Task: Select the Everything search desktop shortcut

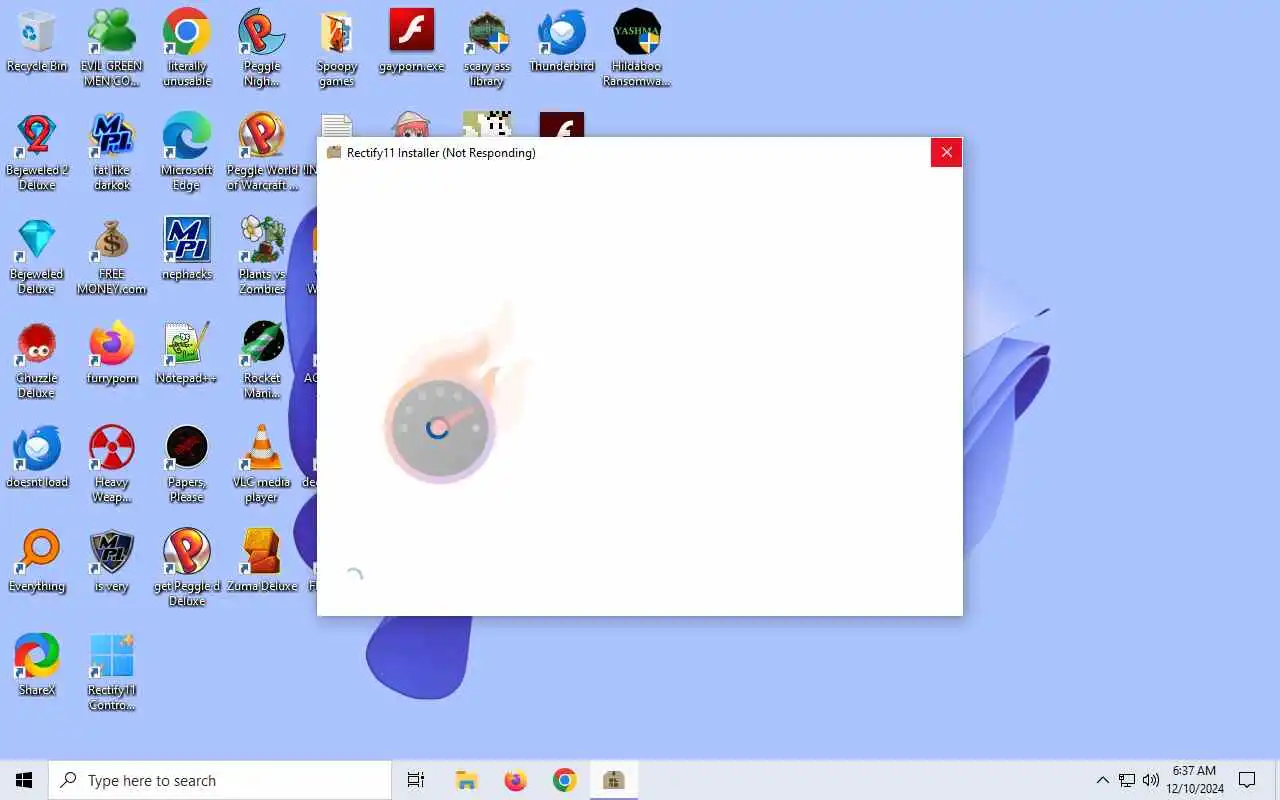Action: coord(37,561)
